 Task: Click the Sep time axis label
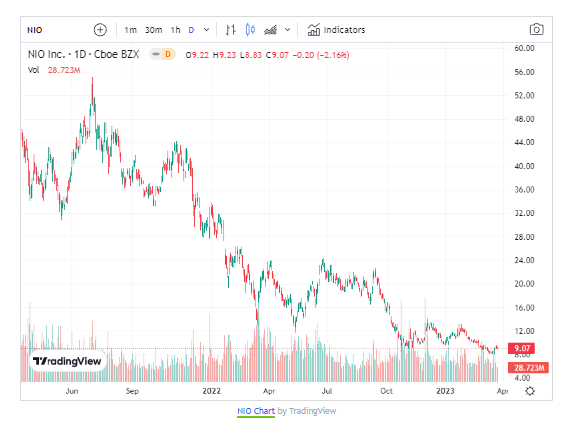pyautogui.click(x=132, y=391)
